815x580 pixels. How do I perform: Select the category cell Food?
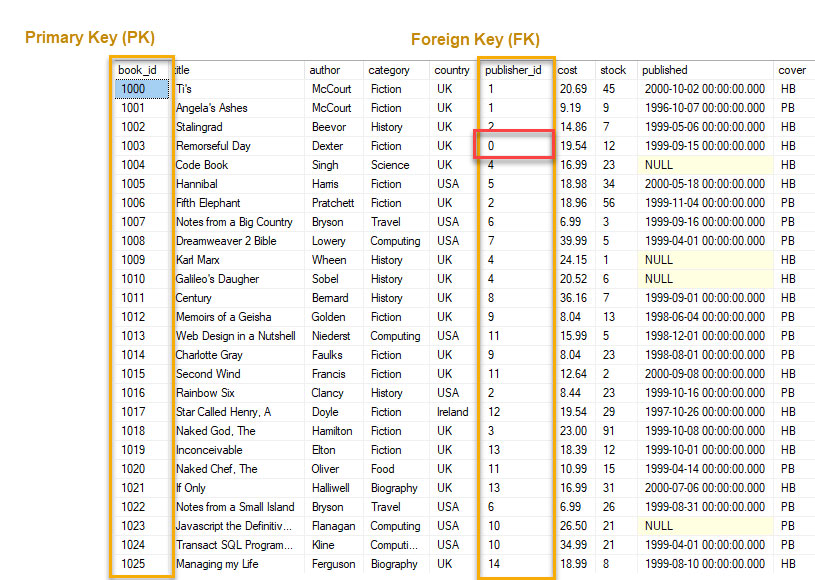[383, 469]
